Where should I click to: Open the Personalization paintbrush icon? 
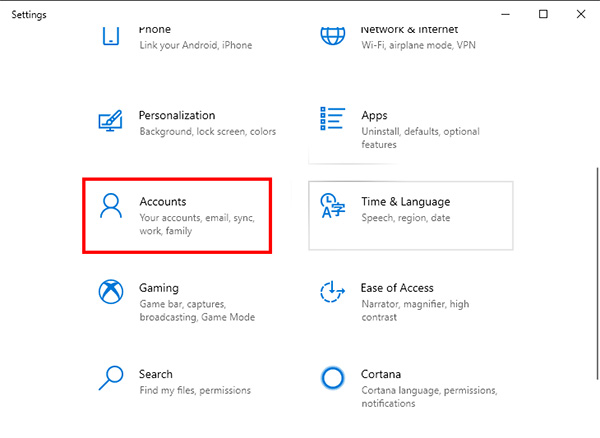pyautogui.click(x=111, y=120)
